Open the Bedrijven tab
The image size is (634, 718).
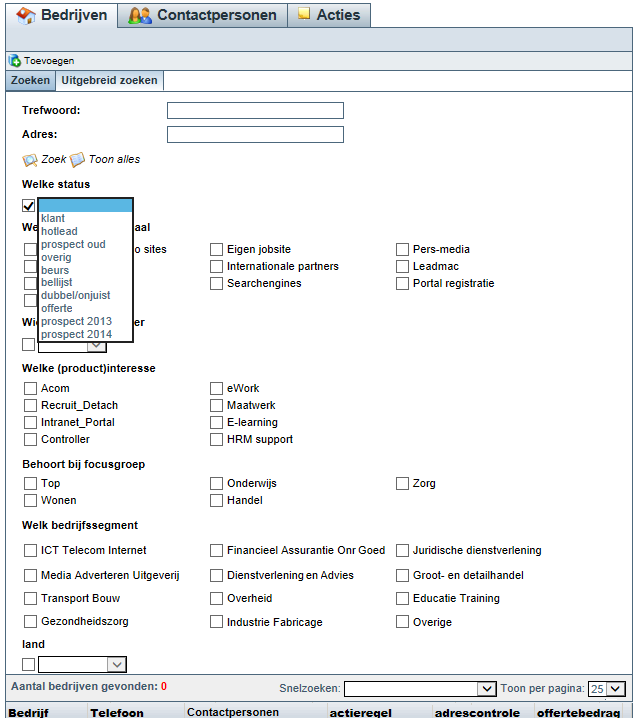tap(62, 16)
